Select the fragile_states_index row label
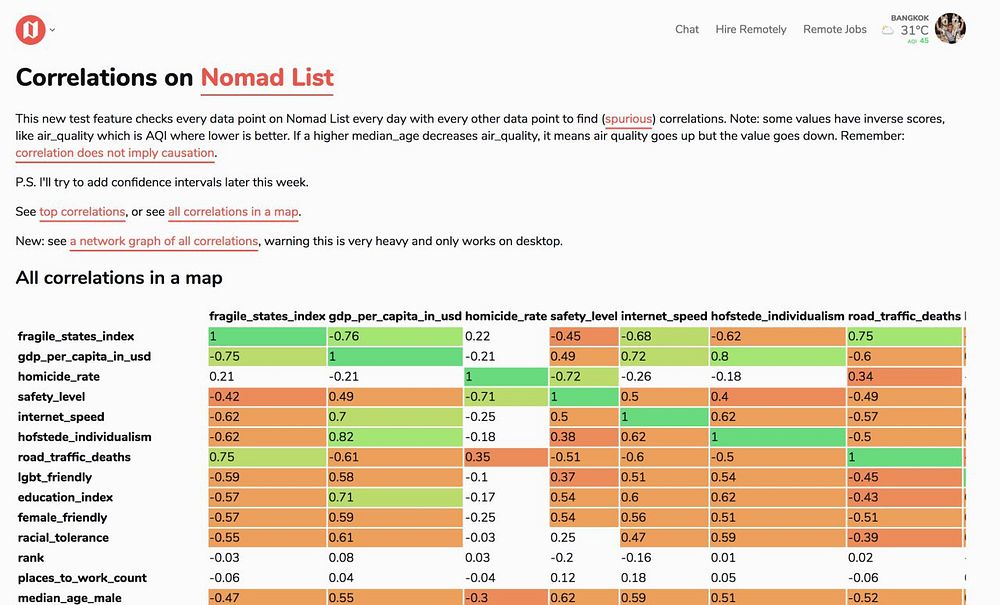 76,337
